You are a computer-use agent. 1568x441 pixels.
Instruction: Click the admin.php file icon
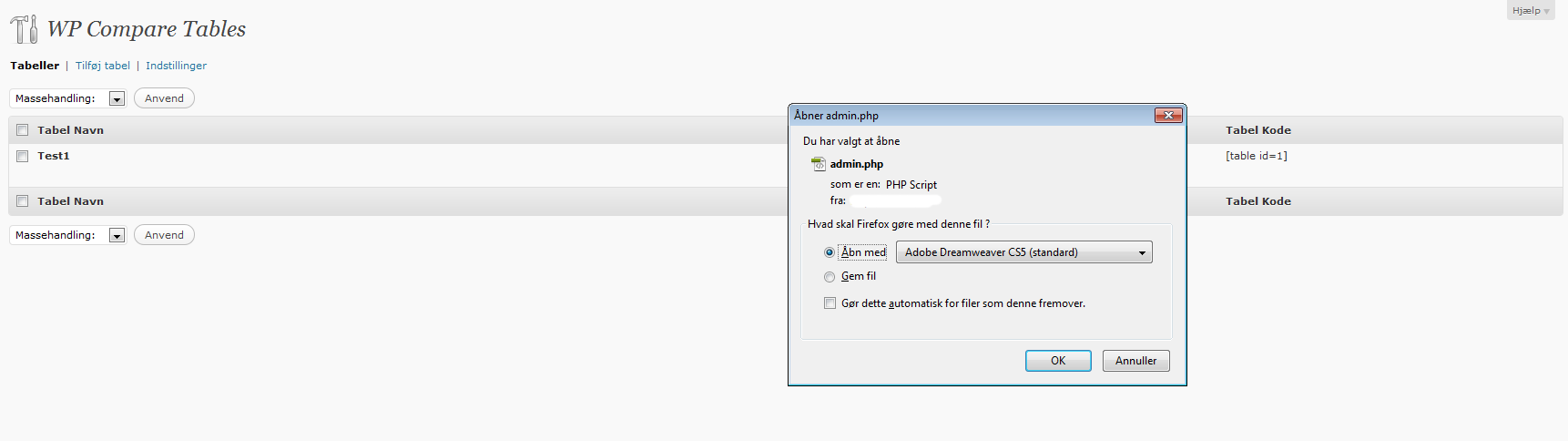click(819, 164)
